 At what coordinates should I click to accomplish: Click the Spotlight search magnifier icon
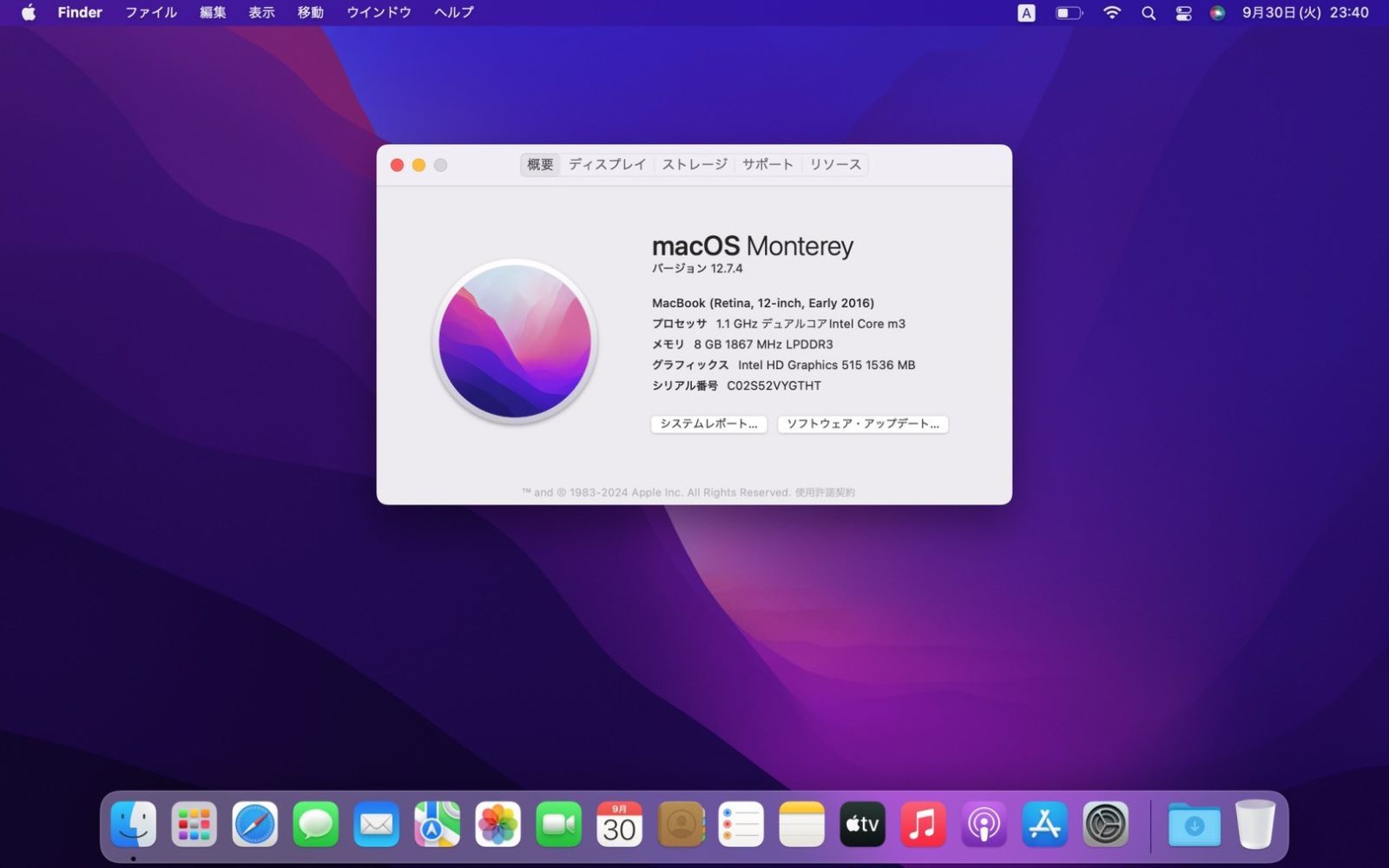coord(1149,13)
